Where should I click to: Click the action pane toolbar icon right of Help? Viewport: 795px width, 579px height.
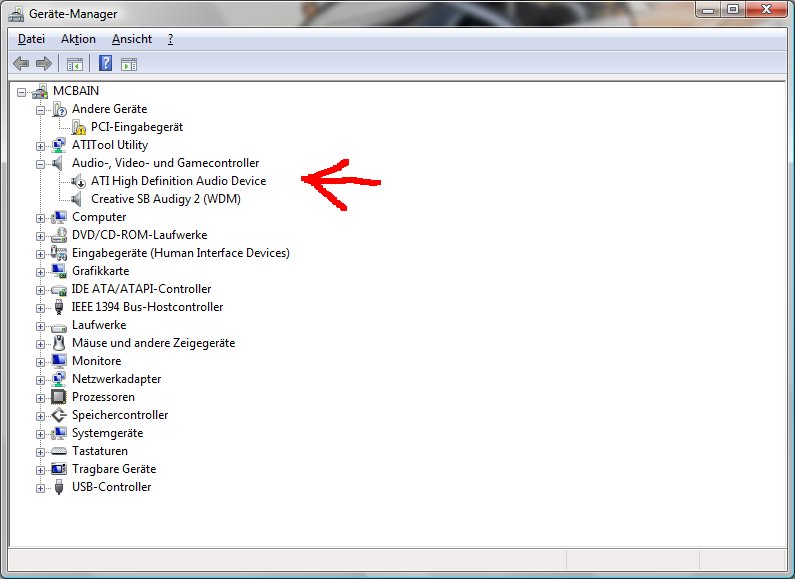[129, 64]
